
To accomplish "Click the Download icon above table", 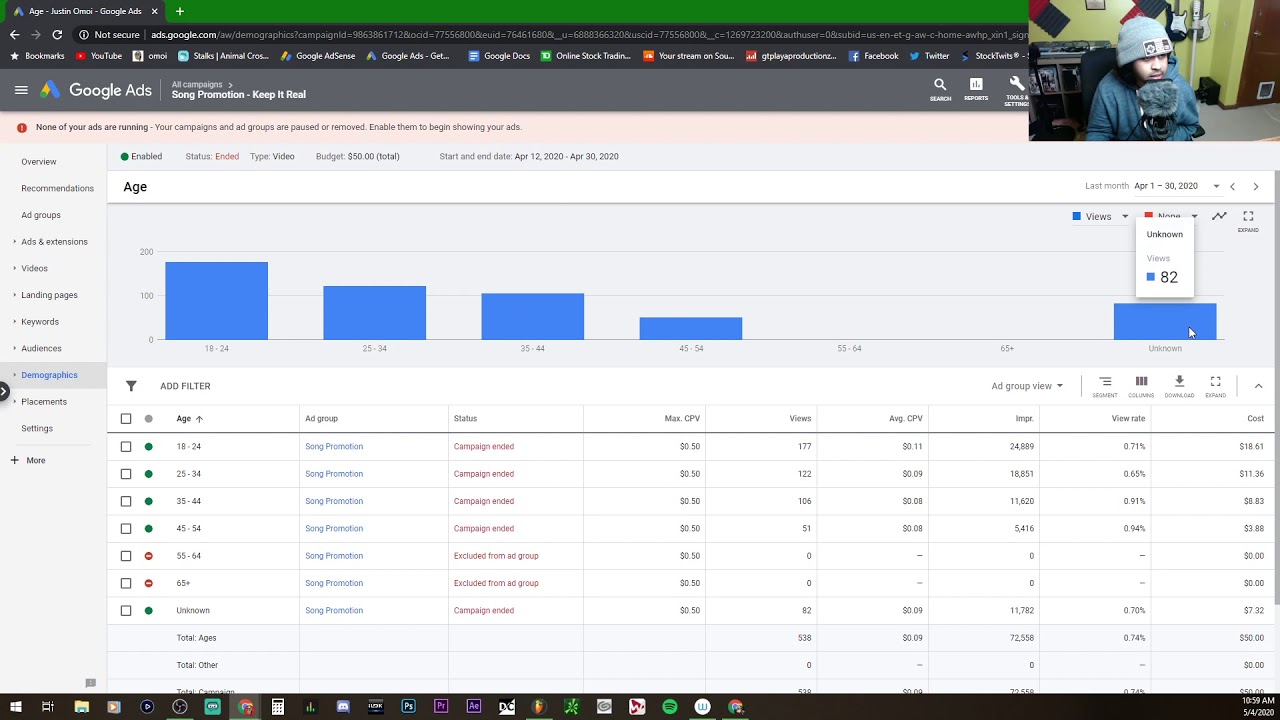I will point(1179,382).
